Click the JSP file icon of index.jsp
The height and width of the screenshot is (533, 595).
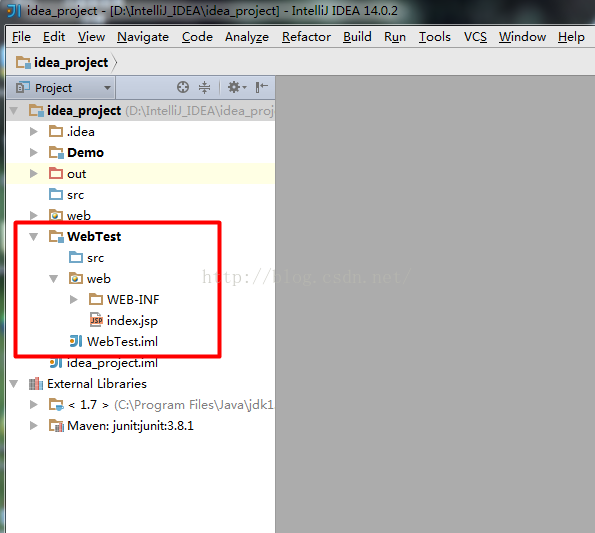point(96,320)
